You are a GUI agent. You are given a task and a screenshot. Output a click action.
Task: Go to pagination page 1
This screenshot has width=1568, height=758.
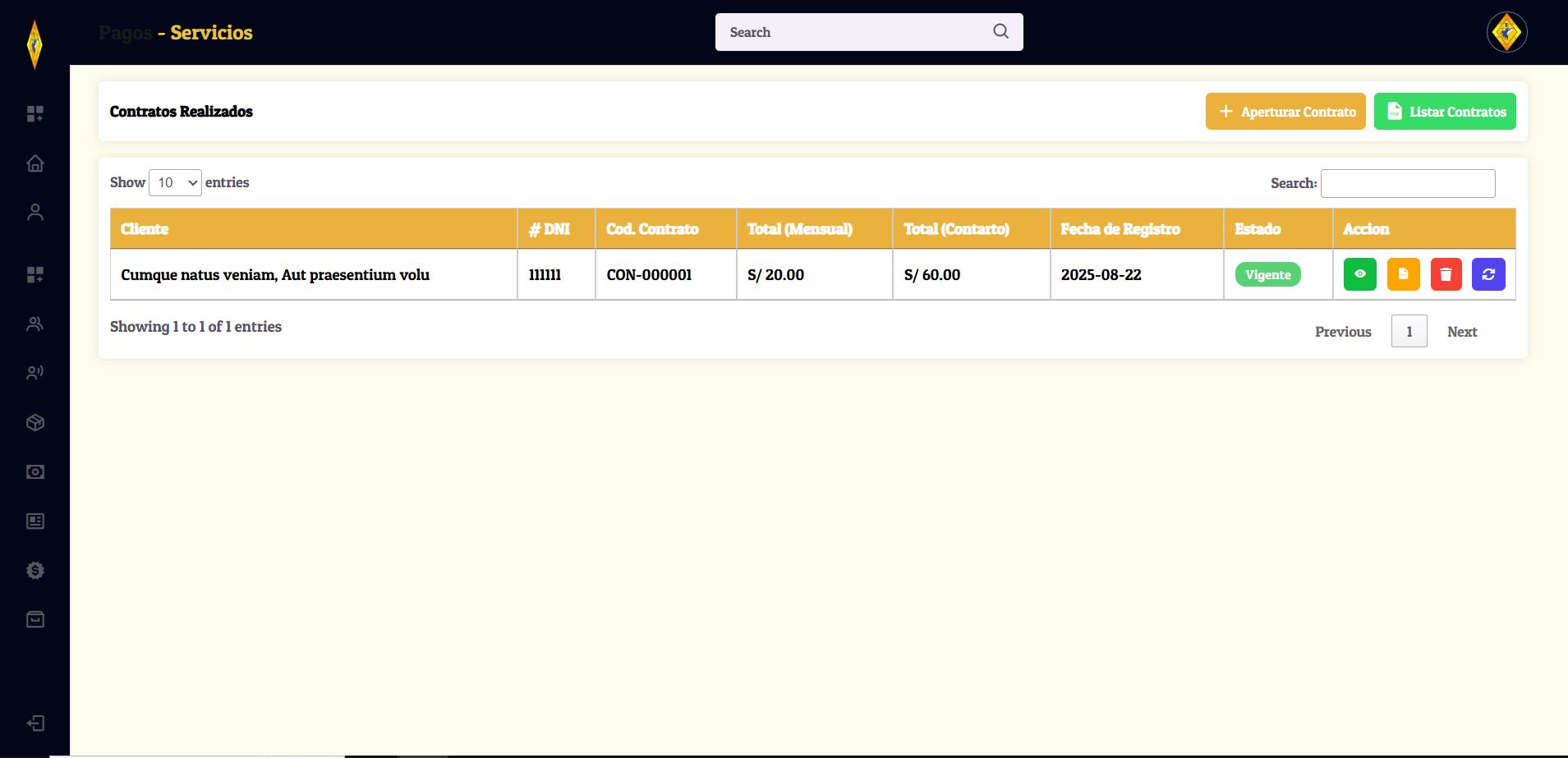1409,332
